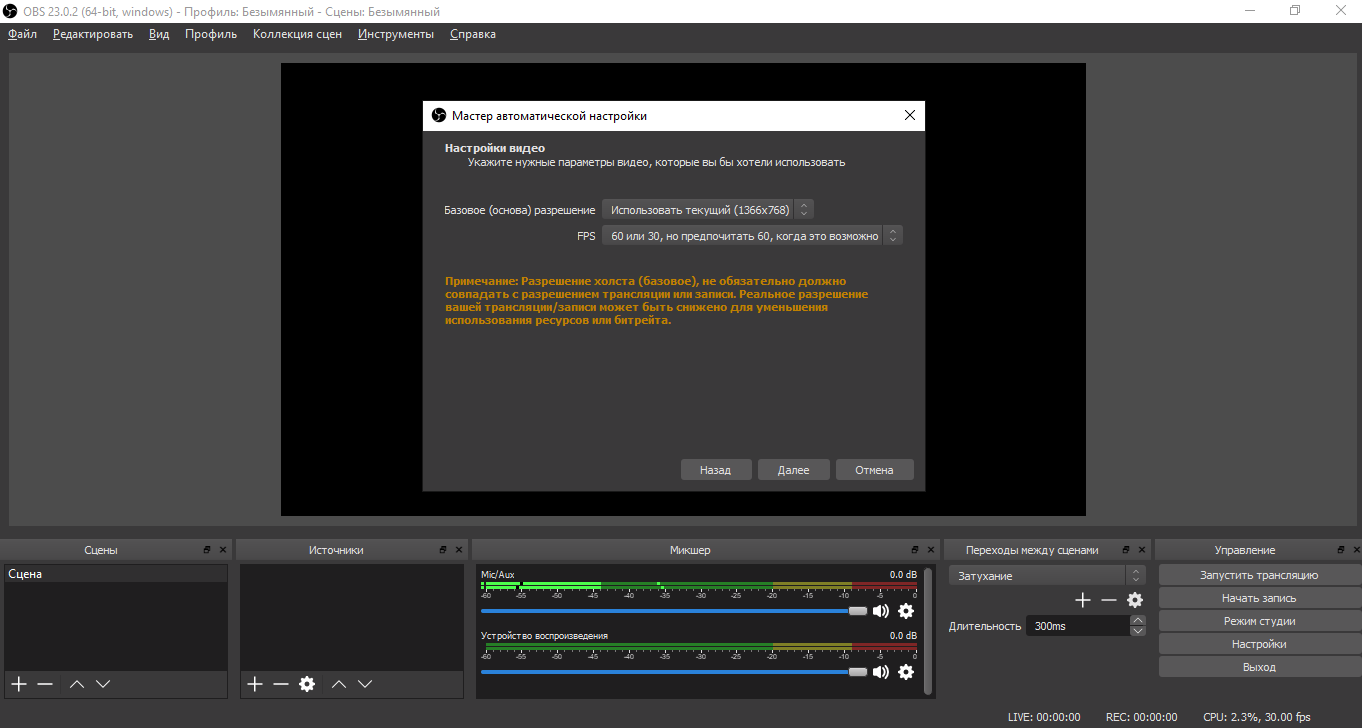Image resolution: width=1365 pixels, height=728 pixels.
Task: Move source up arrow in Источники
Action: [339, 684]
